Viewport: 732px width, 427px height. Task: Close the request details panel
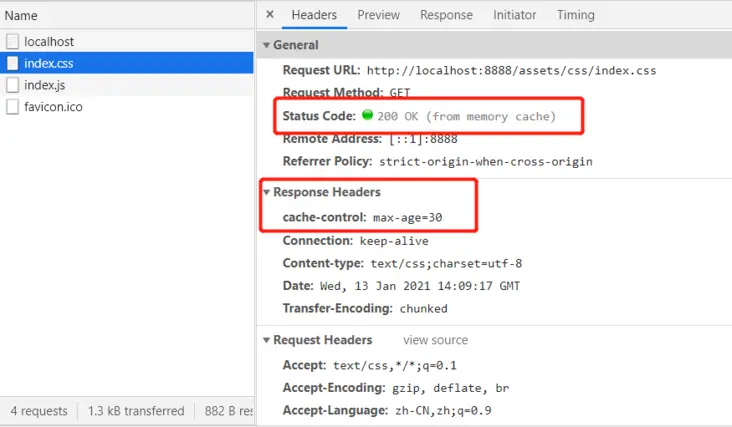(x=270, y=14)
